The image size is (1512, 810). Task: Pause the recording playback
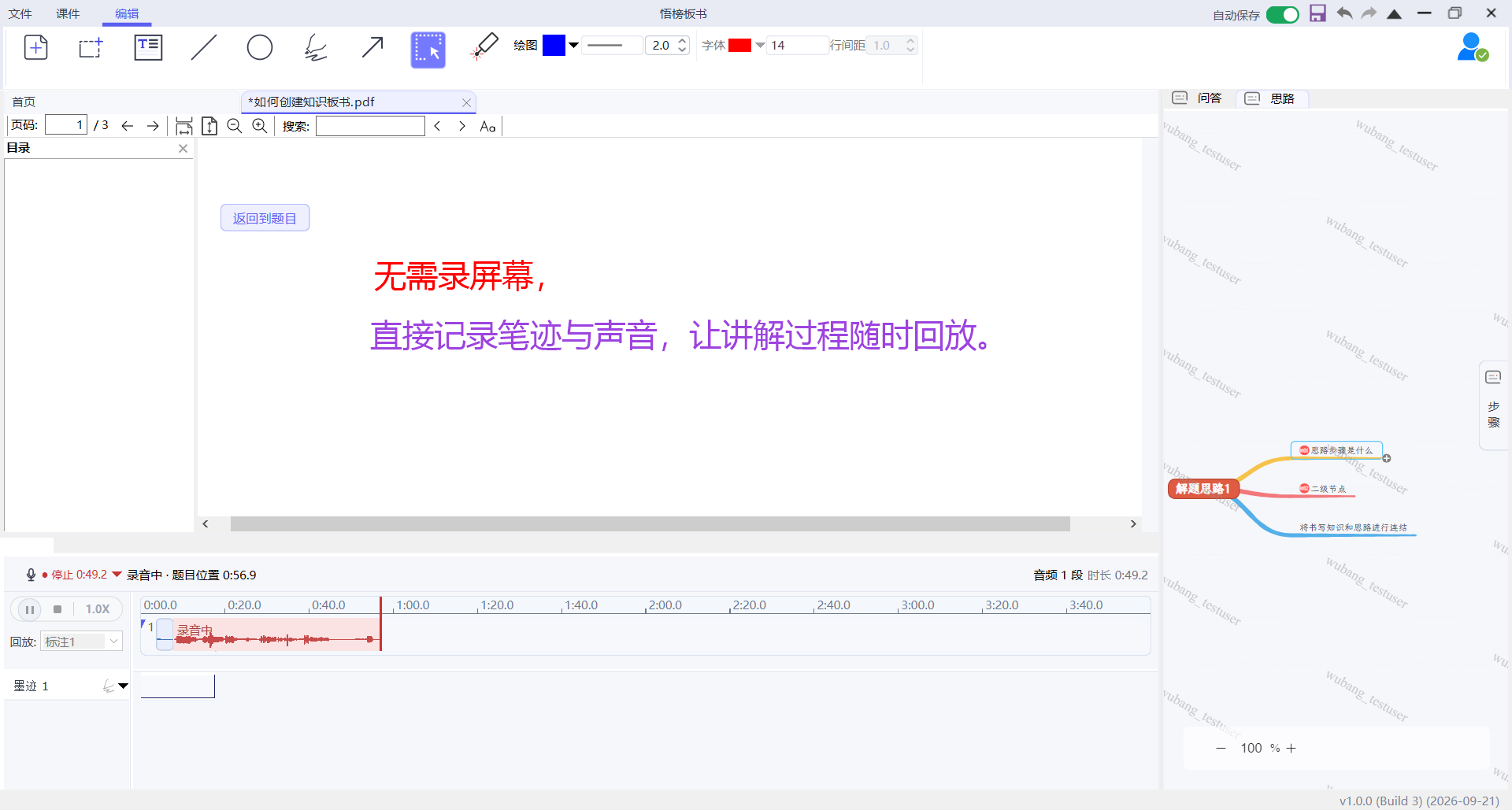point(30,609)
